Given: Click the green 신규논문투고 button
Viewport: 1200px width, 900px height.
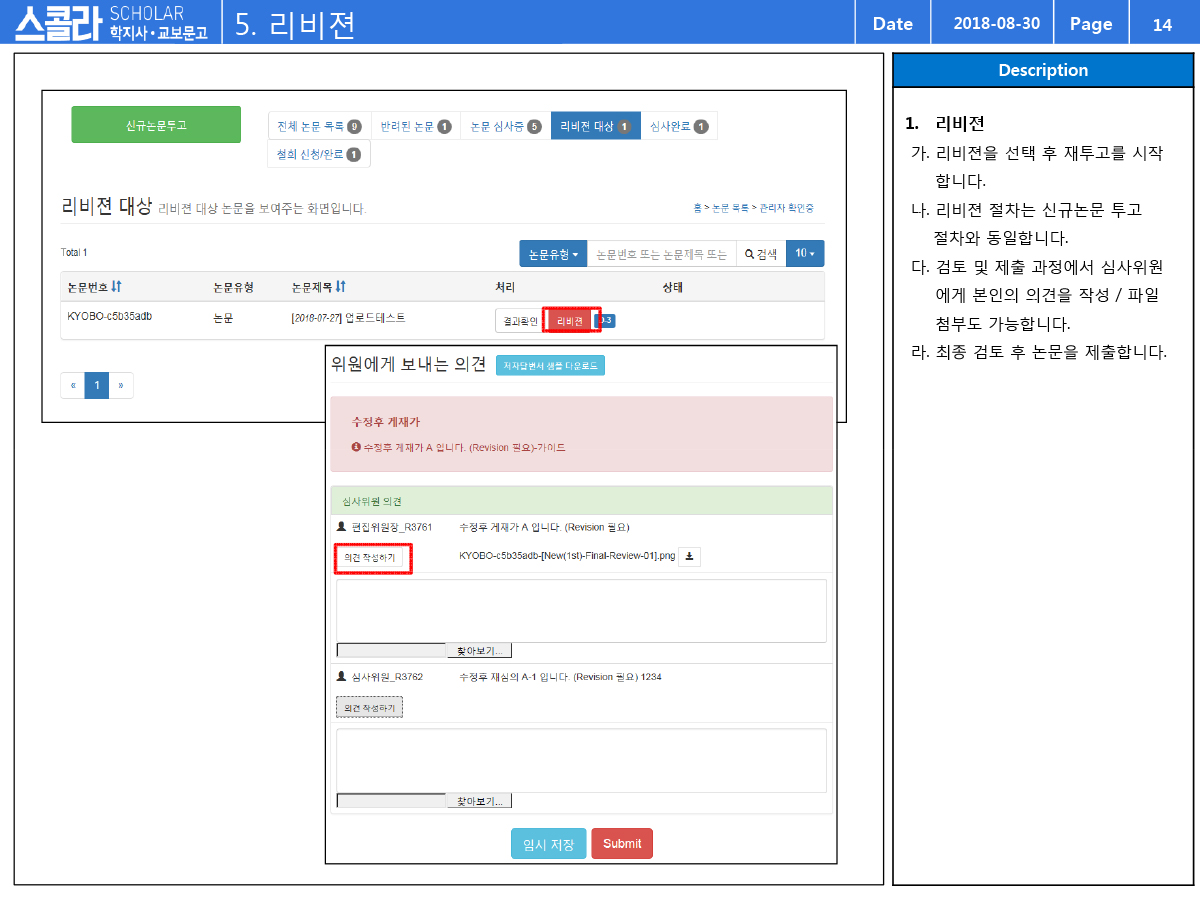Looking at the screenshot, I should [x=156, y=125].
